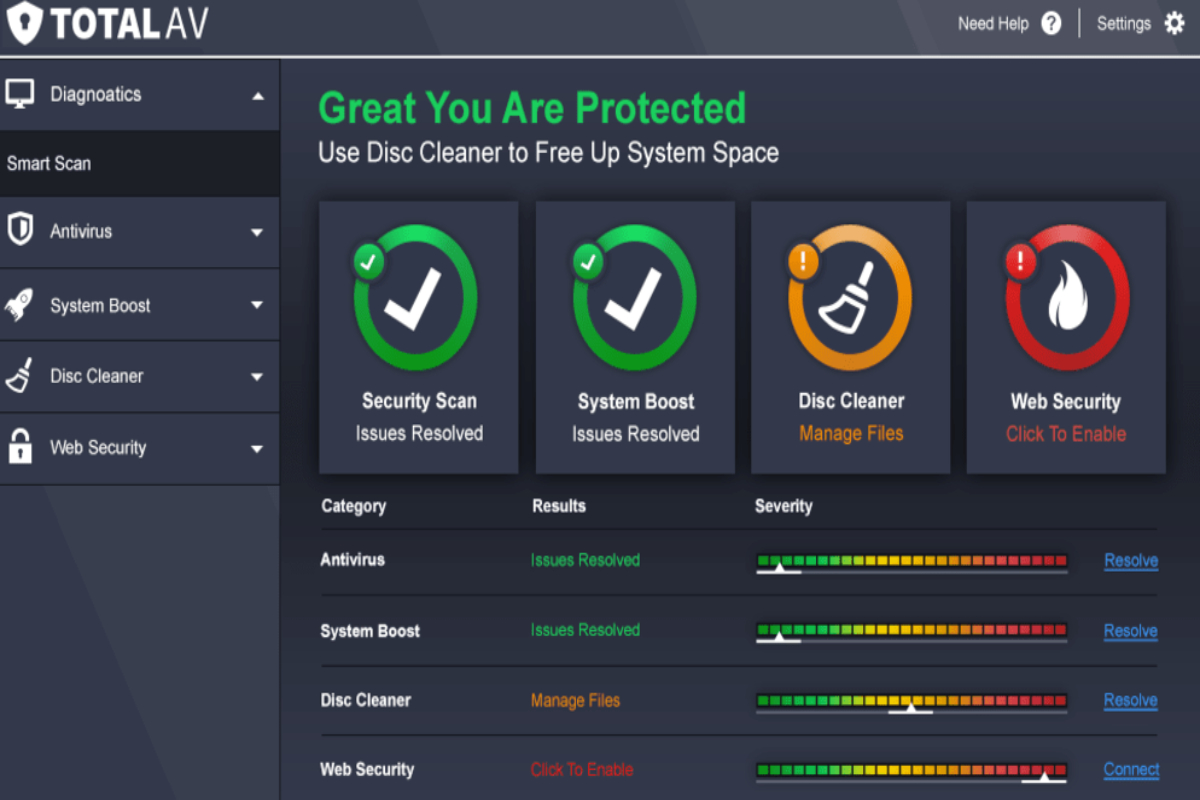1200x800 pixels.
Task: Click Resolve link in System Boost row
Action: point(1131,631)
